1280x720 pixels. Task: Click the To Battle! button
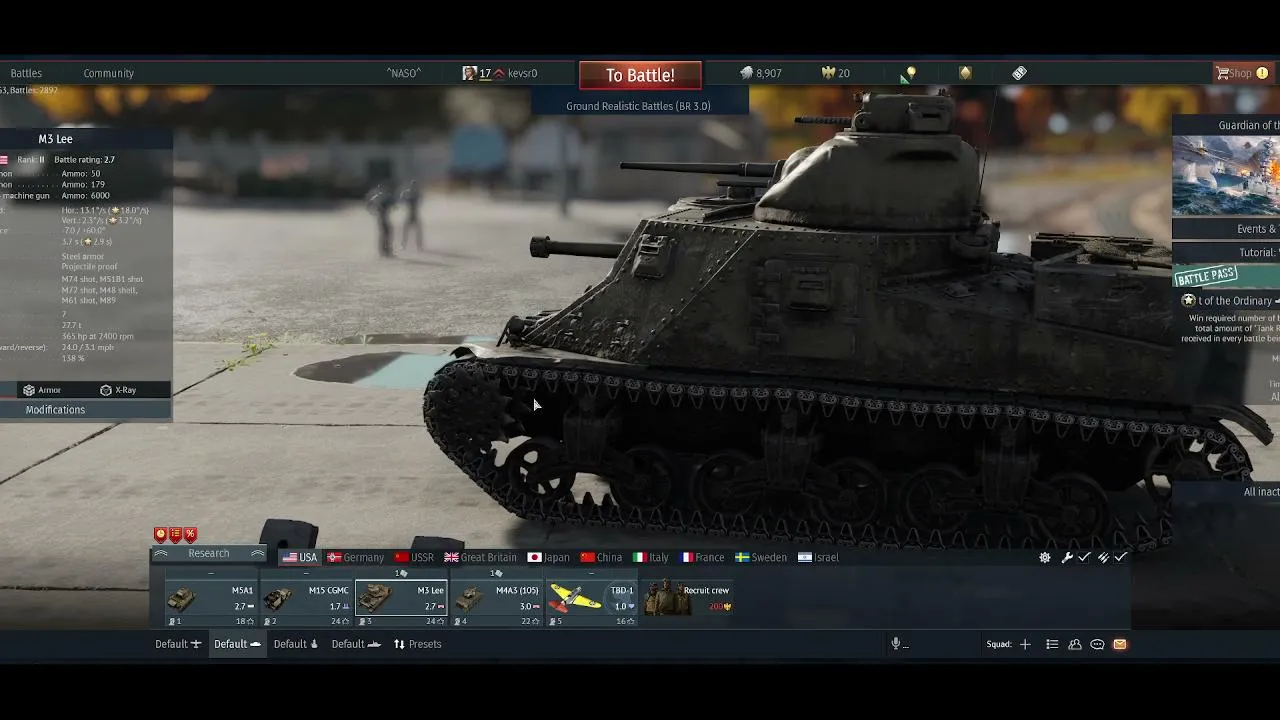[x=640, y=75]
